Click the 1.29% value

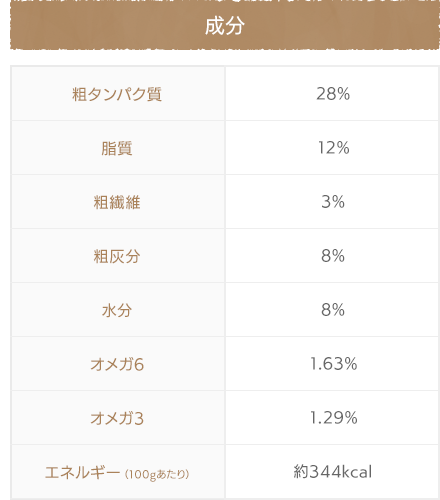coord(333,418)
